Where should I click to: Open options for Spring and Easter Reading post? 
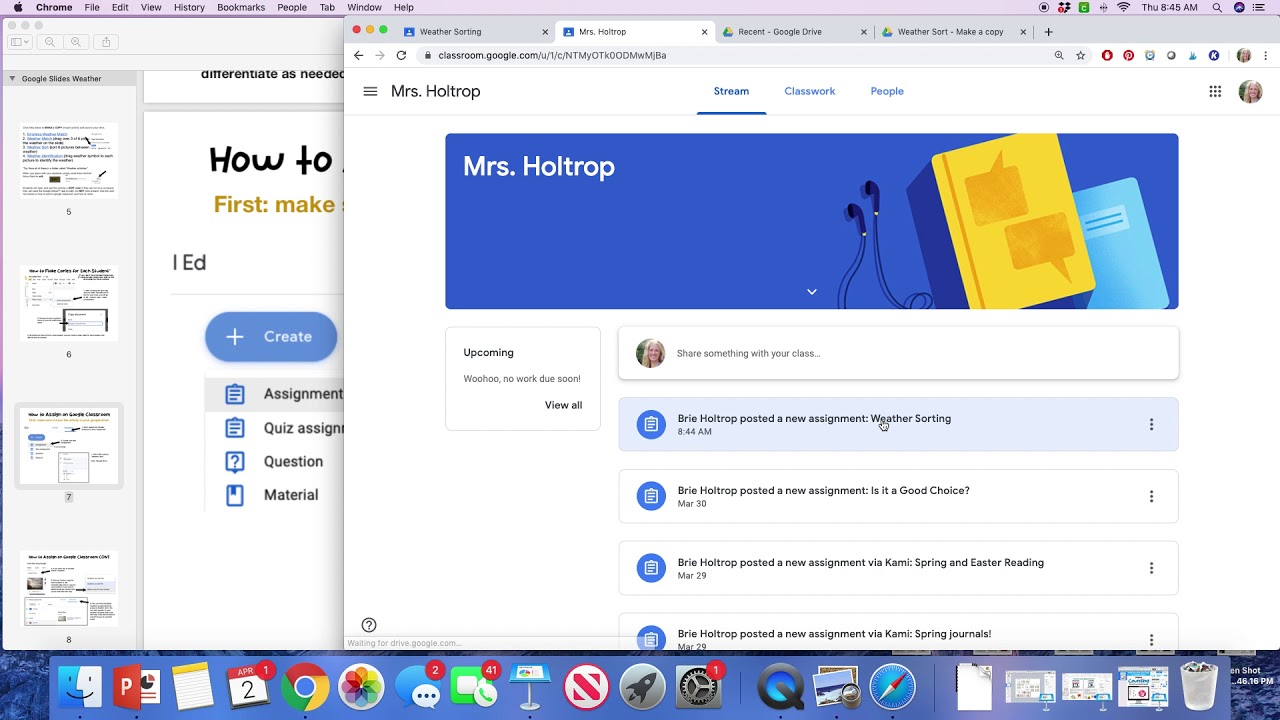click(1151, 568)
